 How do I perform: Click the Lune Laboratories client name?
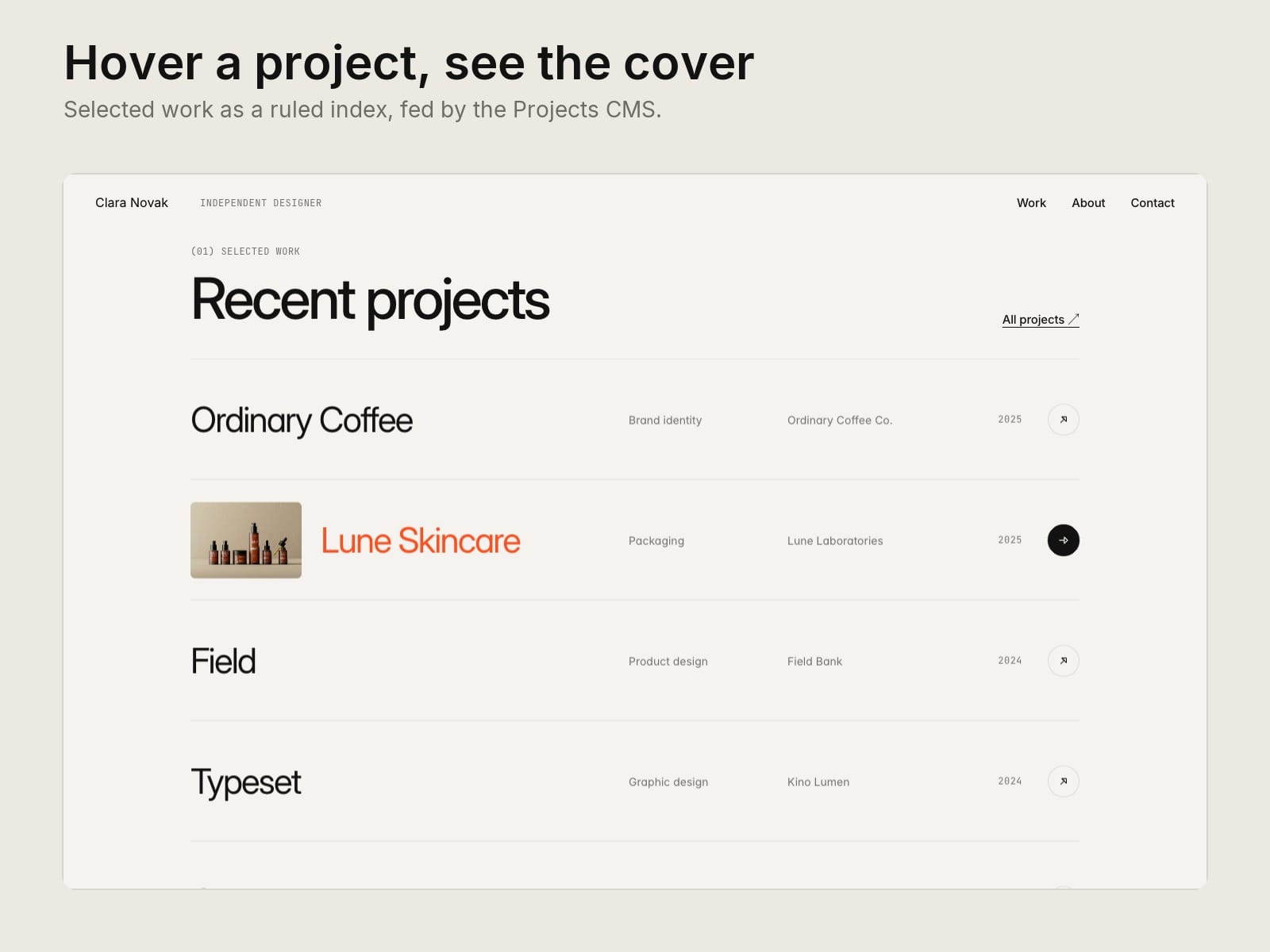[x=835, y=541]
